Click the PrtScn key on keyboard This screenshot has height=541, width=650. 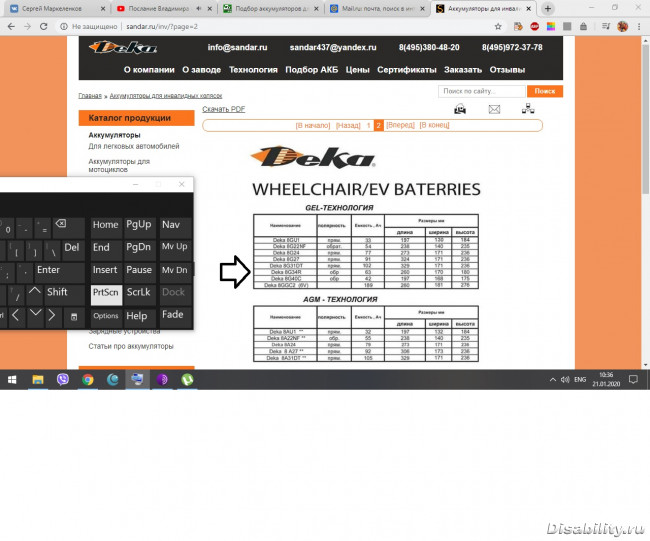[x=106, y=295]
